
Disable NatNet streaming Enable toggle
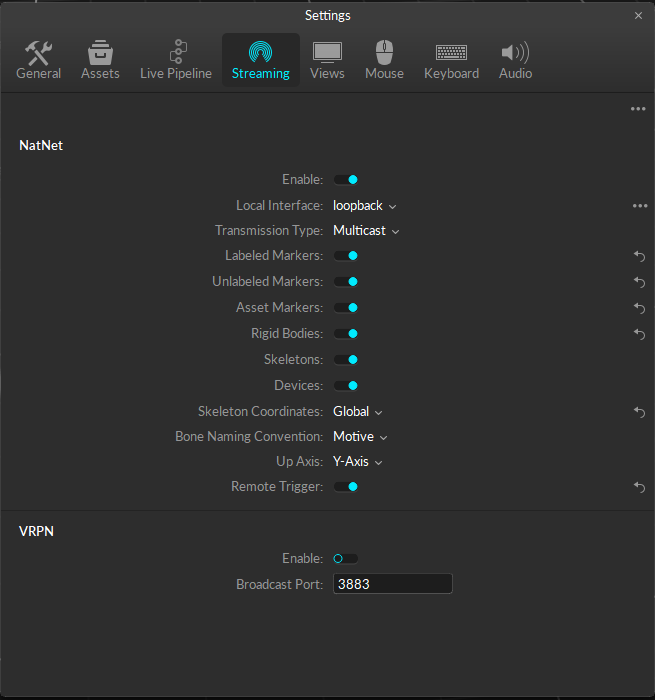[x=346, y=180]
